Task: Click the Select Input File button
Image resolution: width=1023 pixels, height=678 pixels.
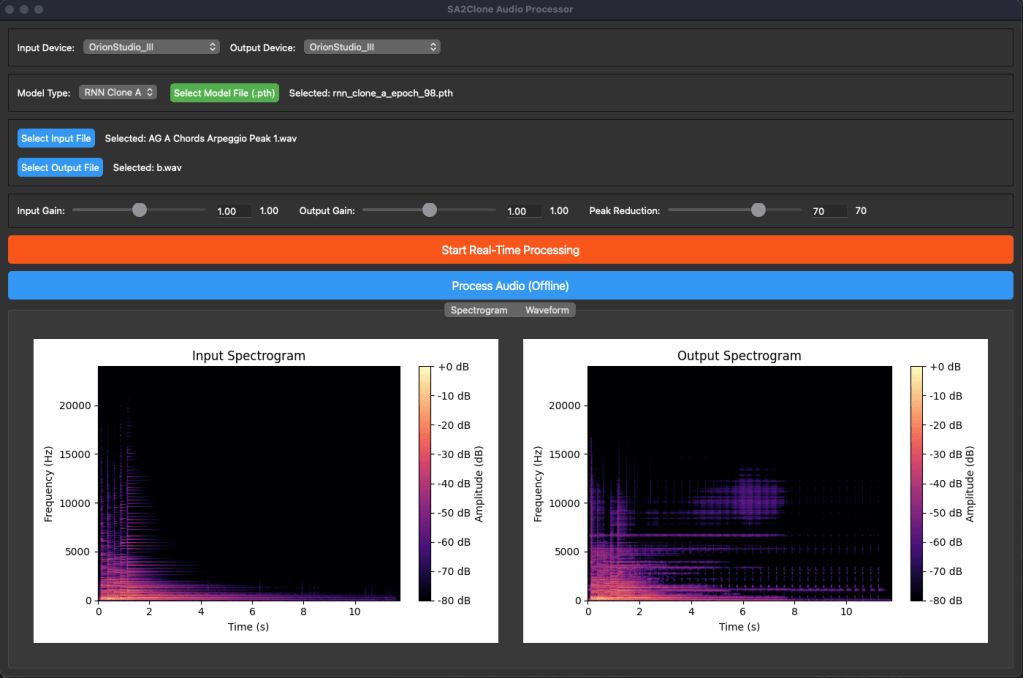Action: (56, 138)
